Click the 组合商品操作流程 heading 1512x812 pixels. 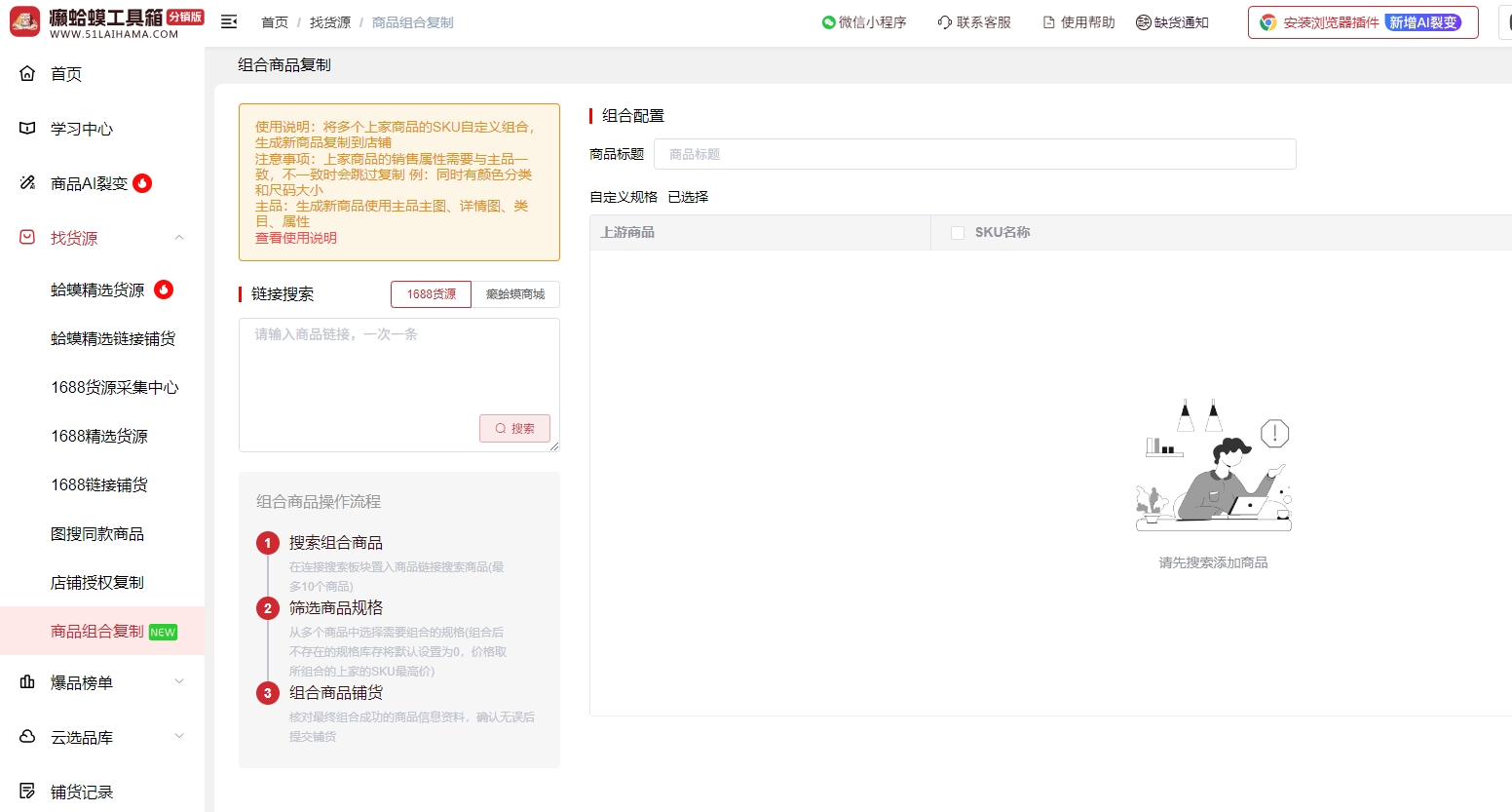319,502
